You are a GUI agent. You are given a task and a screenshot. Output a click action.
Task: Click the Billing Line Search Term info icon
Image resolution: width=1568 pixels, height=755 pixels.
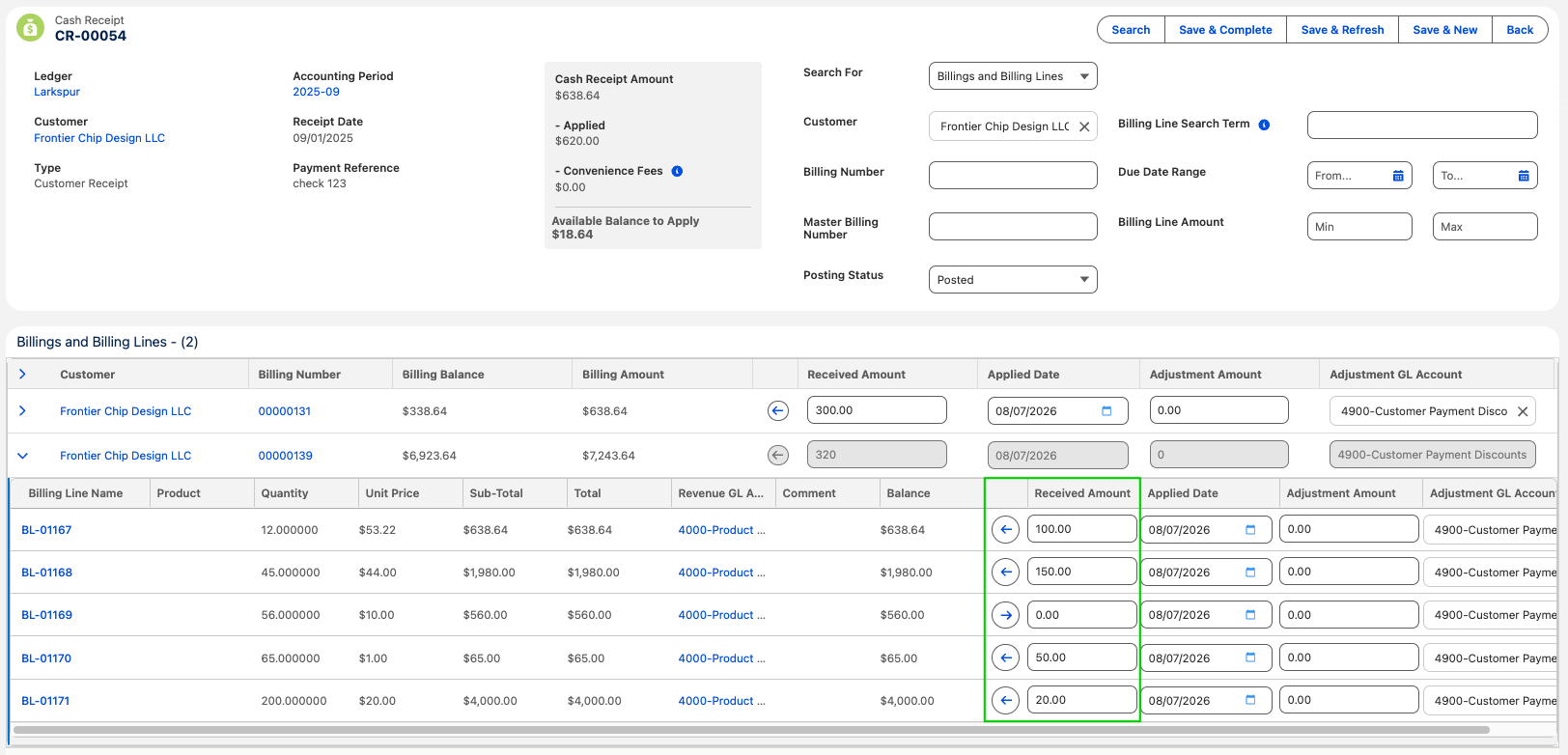[x=1264, y=125]
